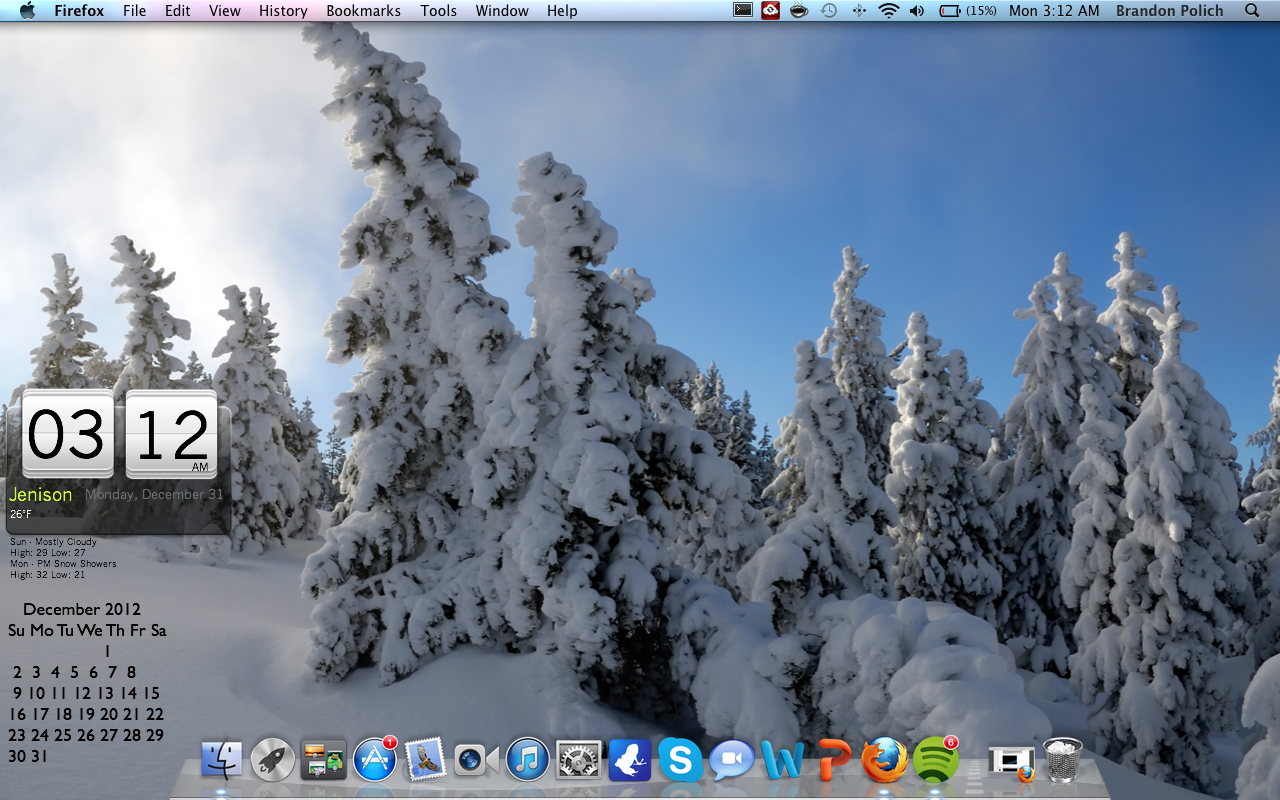Start Firefox from the Dock
Viewport: 1280px width, 800px height.
click(x=883, y=760)
